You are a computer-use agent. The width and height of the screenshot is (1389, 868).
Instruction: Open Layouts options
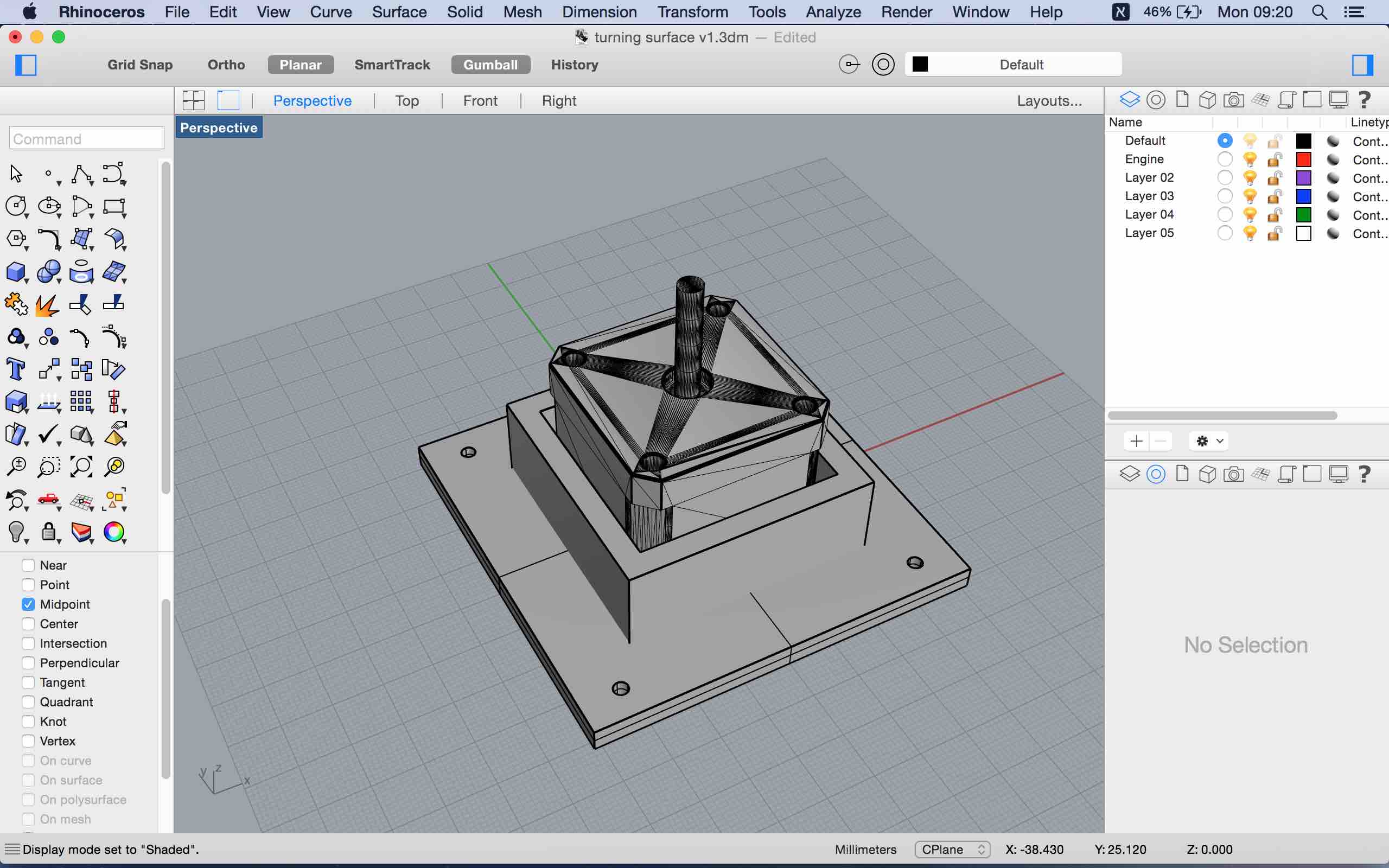pyautogui.click(x=1049, y=100)
